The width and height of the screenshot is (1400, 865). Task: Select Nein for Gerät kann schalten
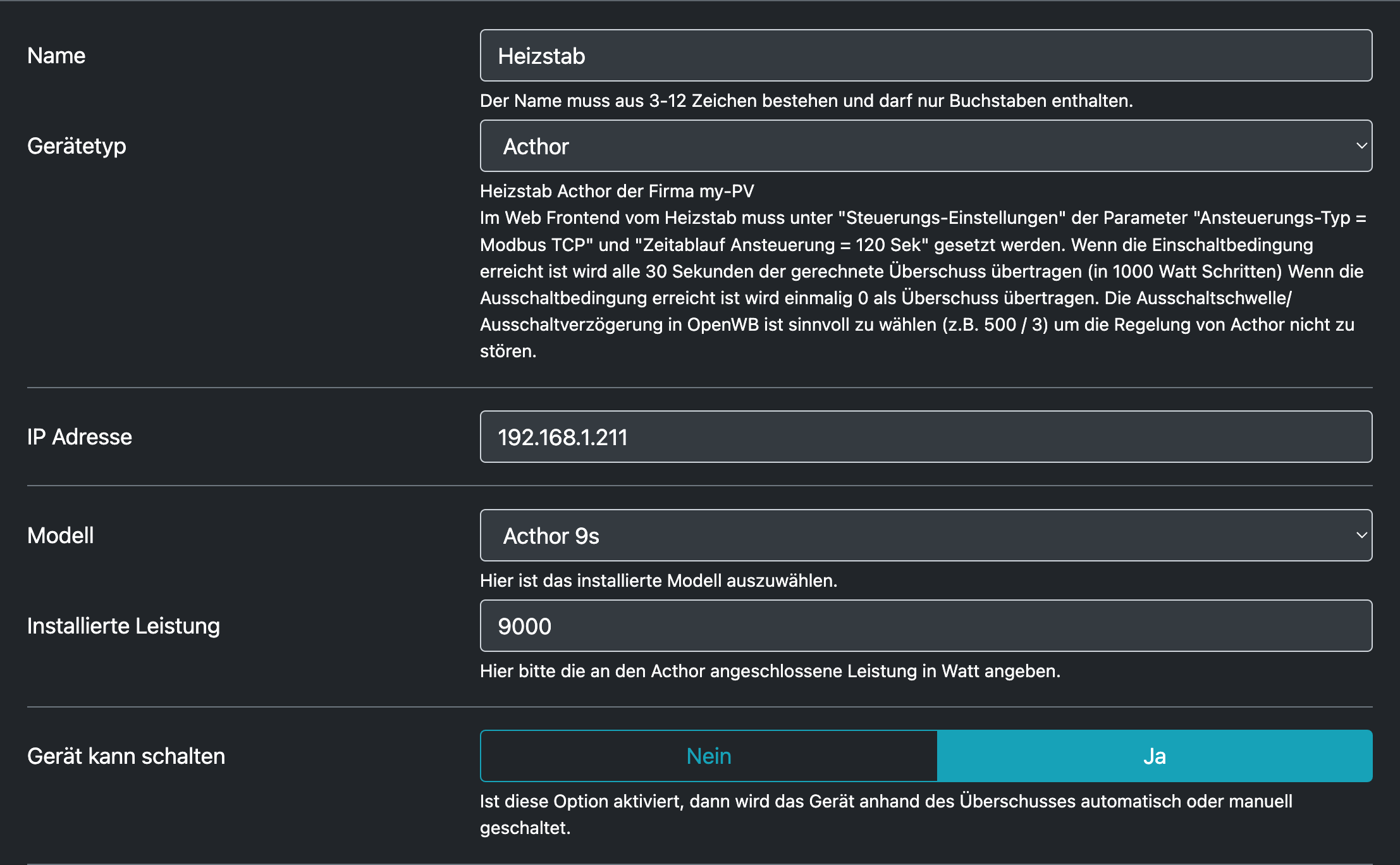point(708,756)
